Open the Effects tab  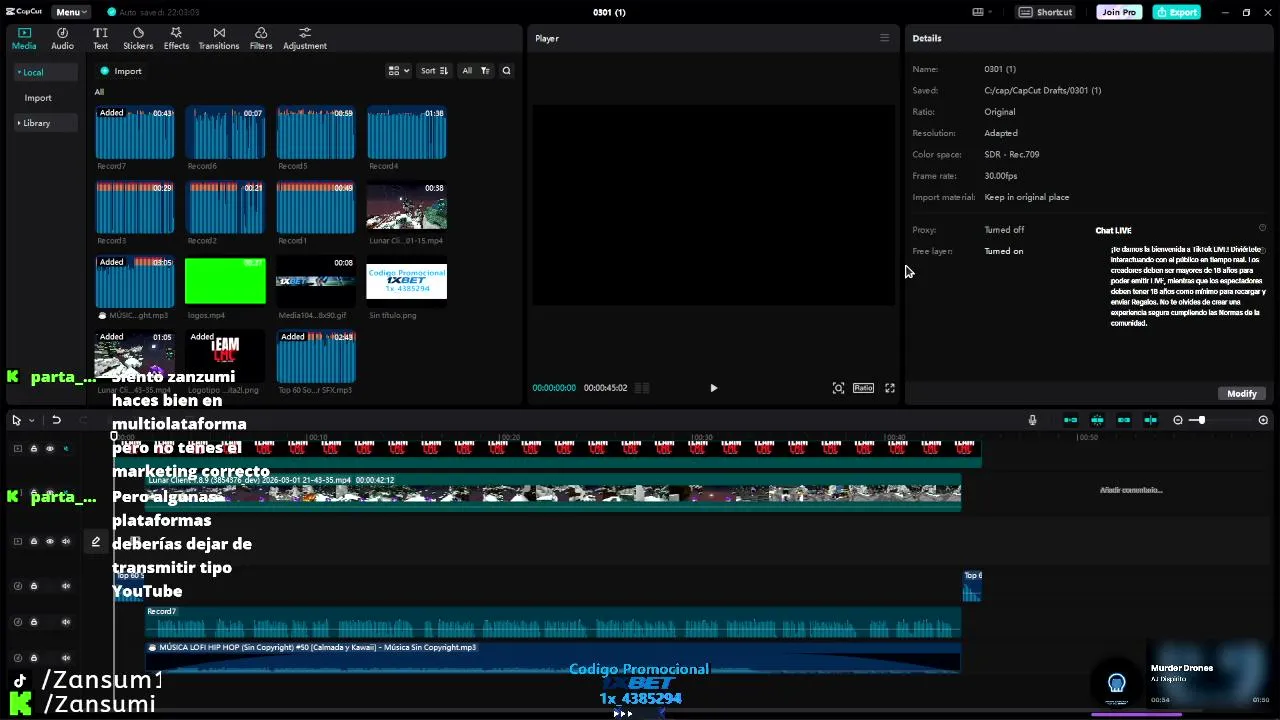coord(176,39)
